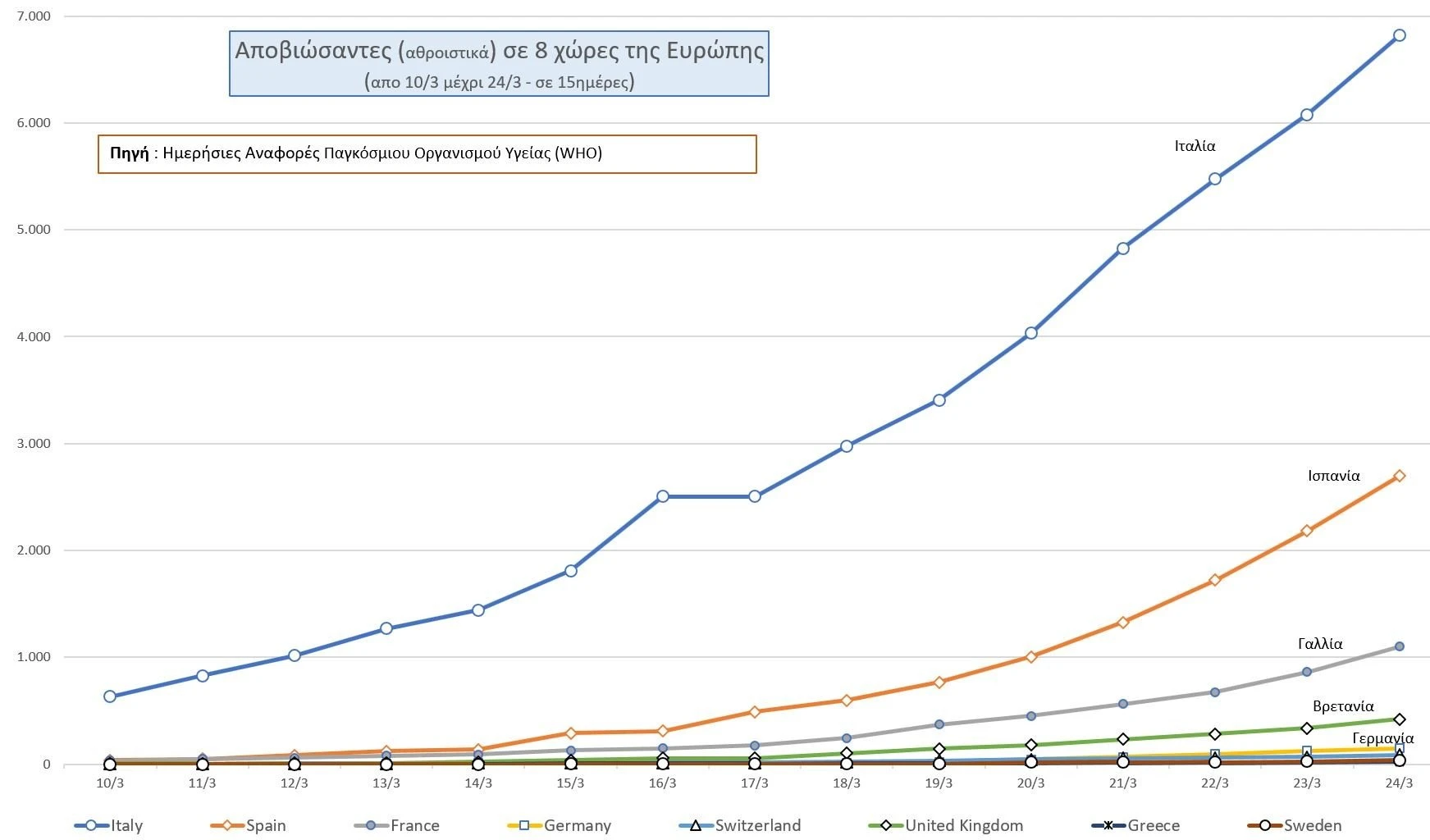
Task: Click the Γαλλία series label
Action: click(x=1320, y=644)
